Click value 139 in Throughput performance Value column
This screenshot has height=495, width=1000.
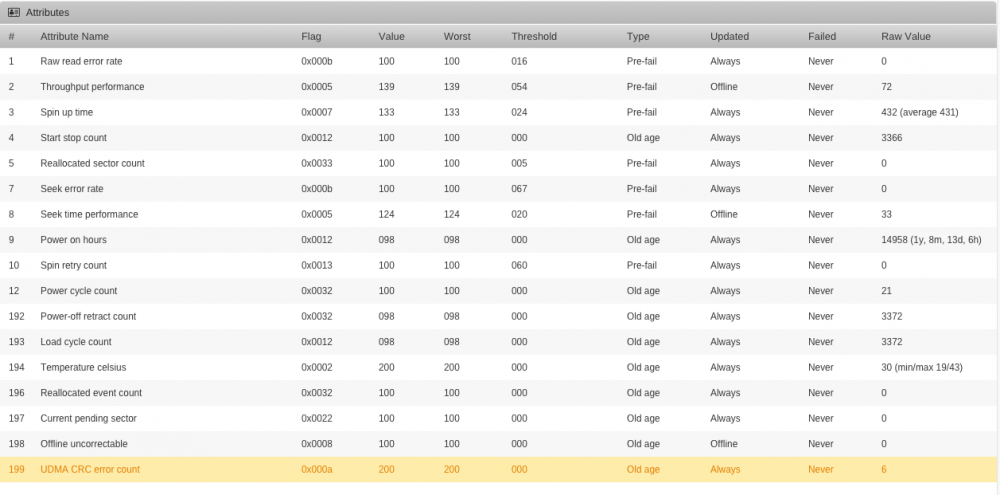(386, 87)
